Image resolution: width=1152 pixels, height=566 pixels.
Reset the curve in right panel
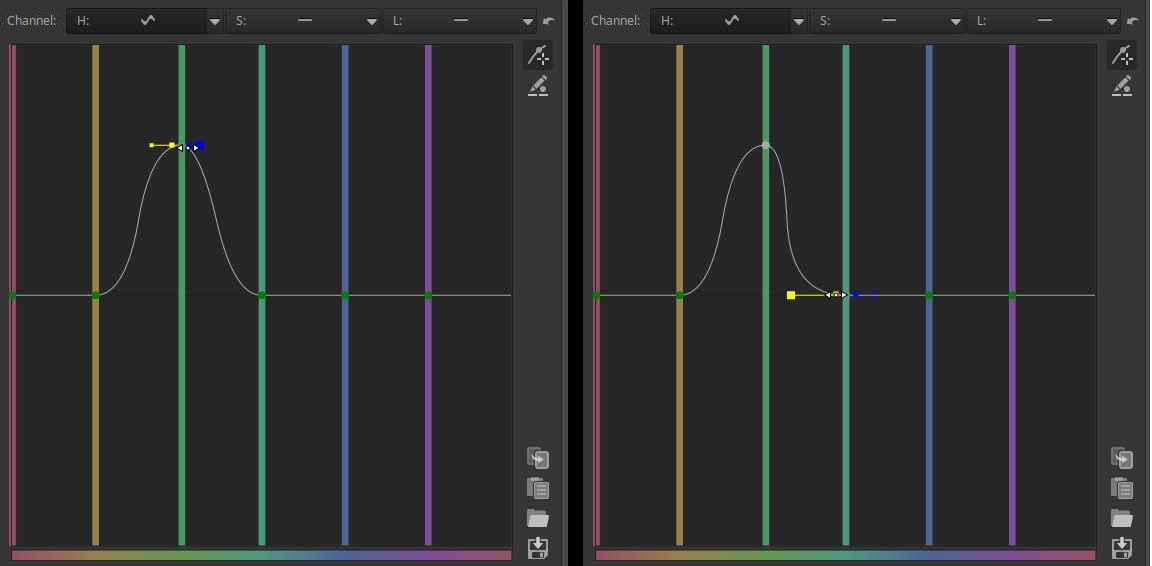[x=1133, y=21]
